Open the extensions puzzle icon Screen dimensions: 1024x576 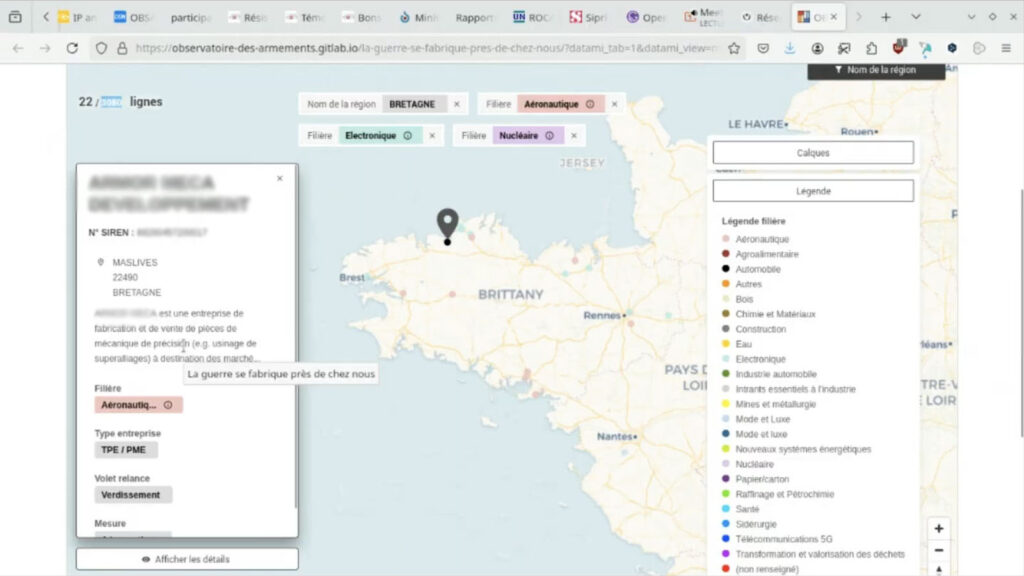pos(871,48)
